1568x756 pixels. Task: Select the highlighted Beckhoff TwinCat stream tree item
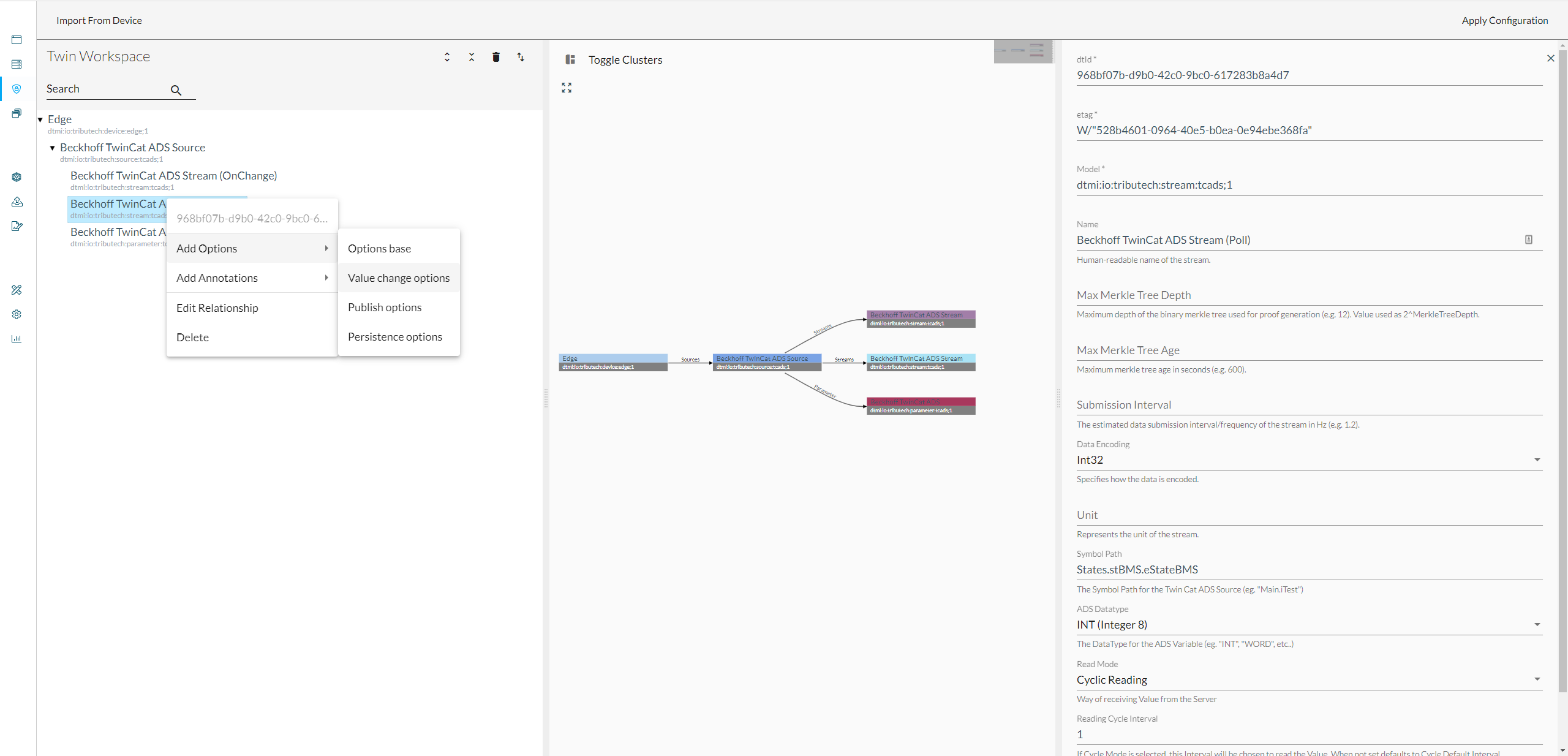(x=117, y=209)
